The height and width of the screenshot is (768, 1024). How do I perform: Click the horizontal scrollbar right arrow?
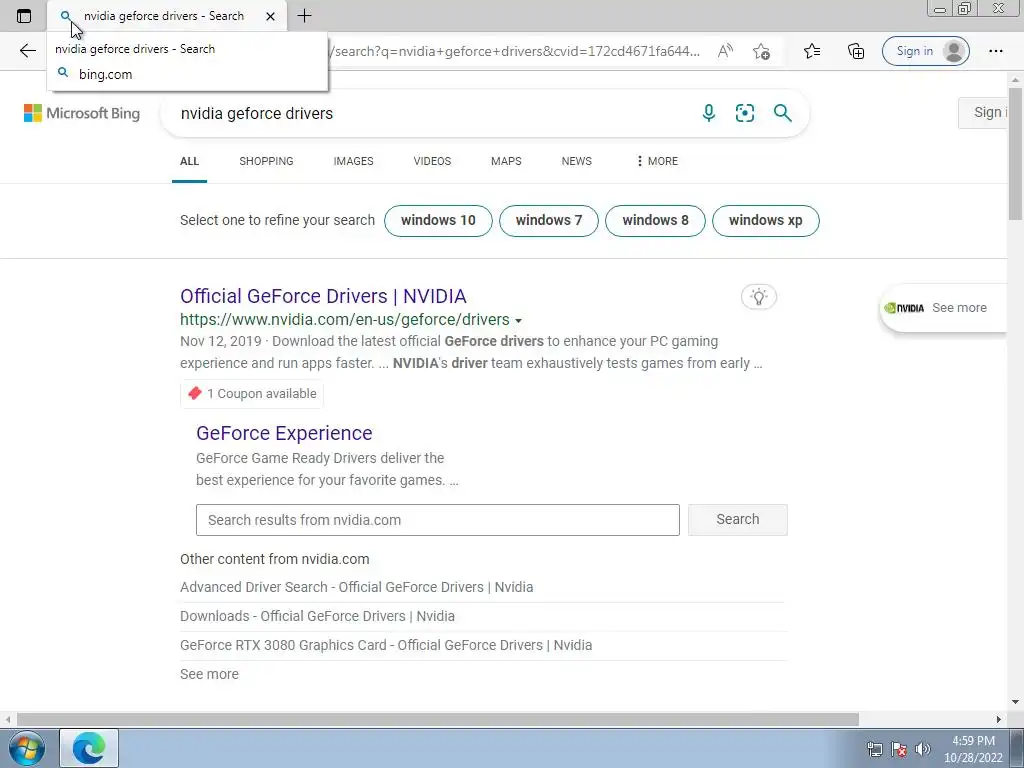(x=999, y=719)
